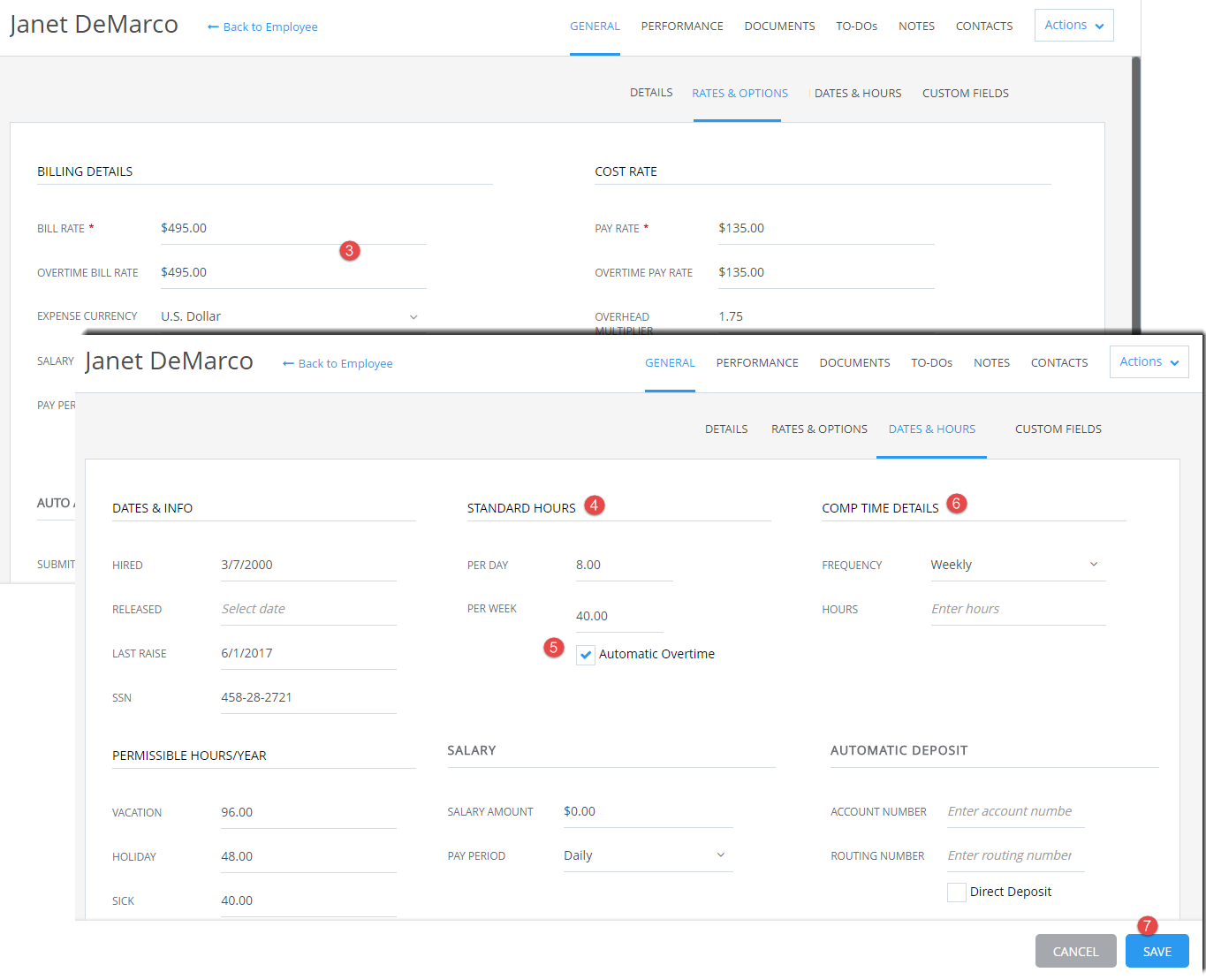Expand the Actions menu in front window
This screenshot has height=980, width=1206.
point(1149,361)
